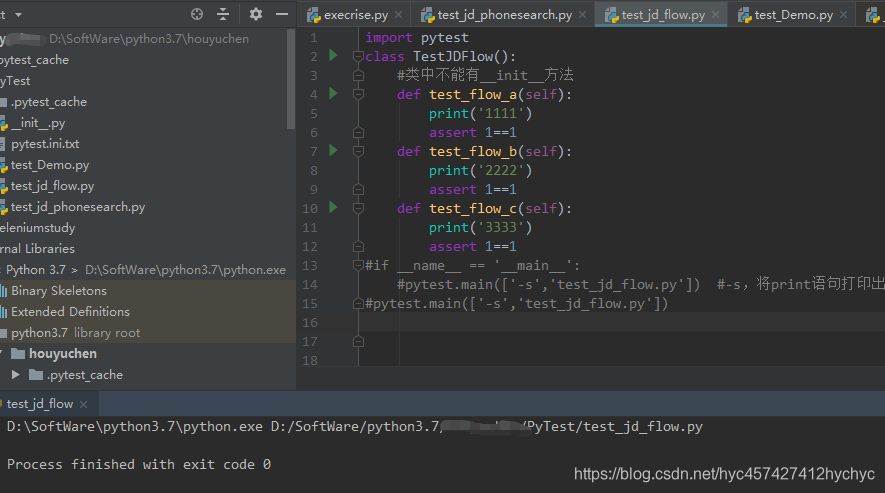885x493 pixels.
Task: Open test_jd_flow.py from project tree
Action: (x=52, y=186)
